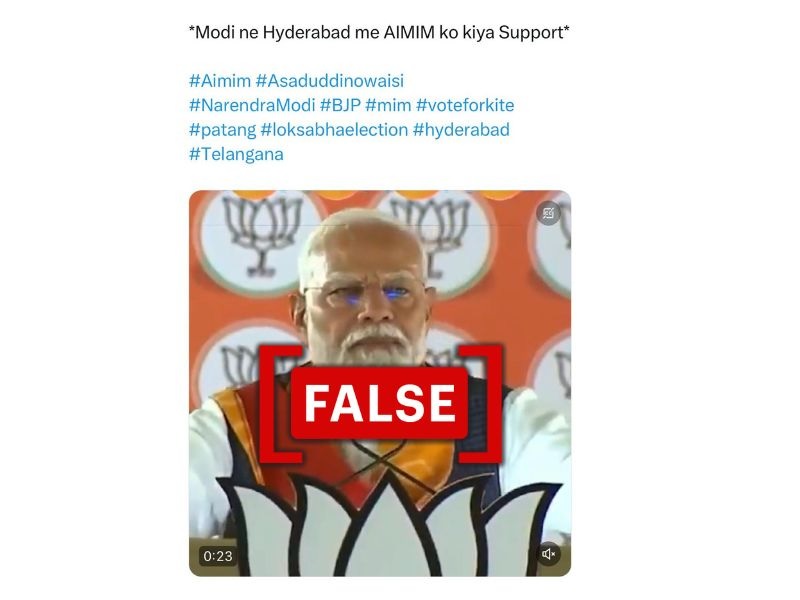Open the #loksabhaelection hashtag
The width and height of the screenshot is (800, 600).
pos(334,130)
